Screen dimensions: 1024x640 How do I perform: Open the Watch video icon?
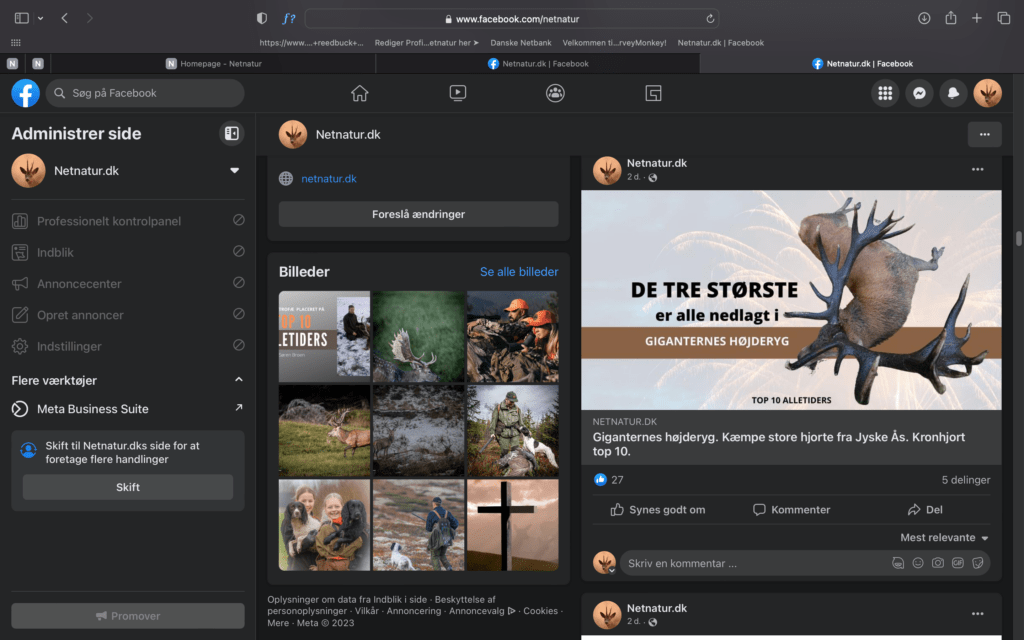tap(457, 93)
